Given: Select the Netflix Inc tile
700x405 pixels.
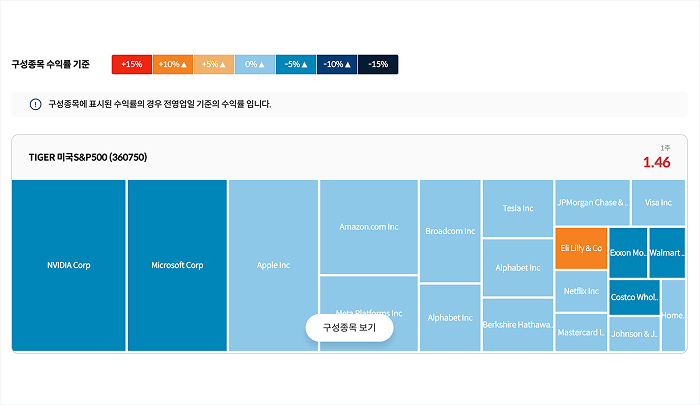Looking at the screenshot, I should 581,291.
